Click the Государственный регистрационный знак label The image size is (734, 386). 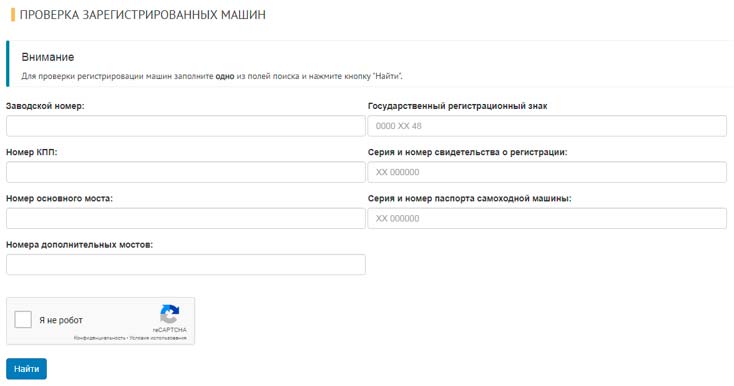point(457,106)
